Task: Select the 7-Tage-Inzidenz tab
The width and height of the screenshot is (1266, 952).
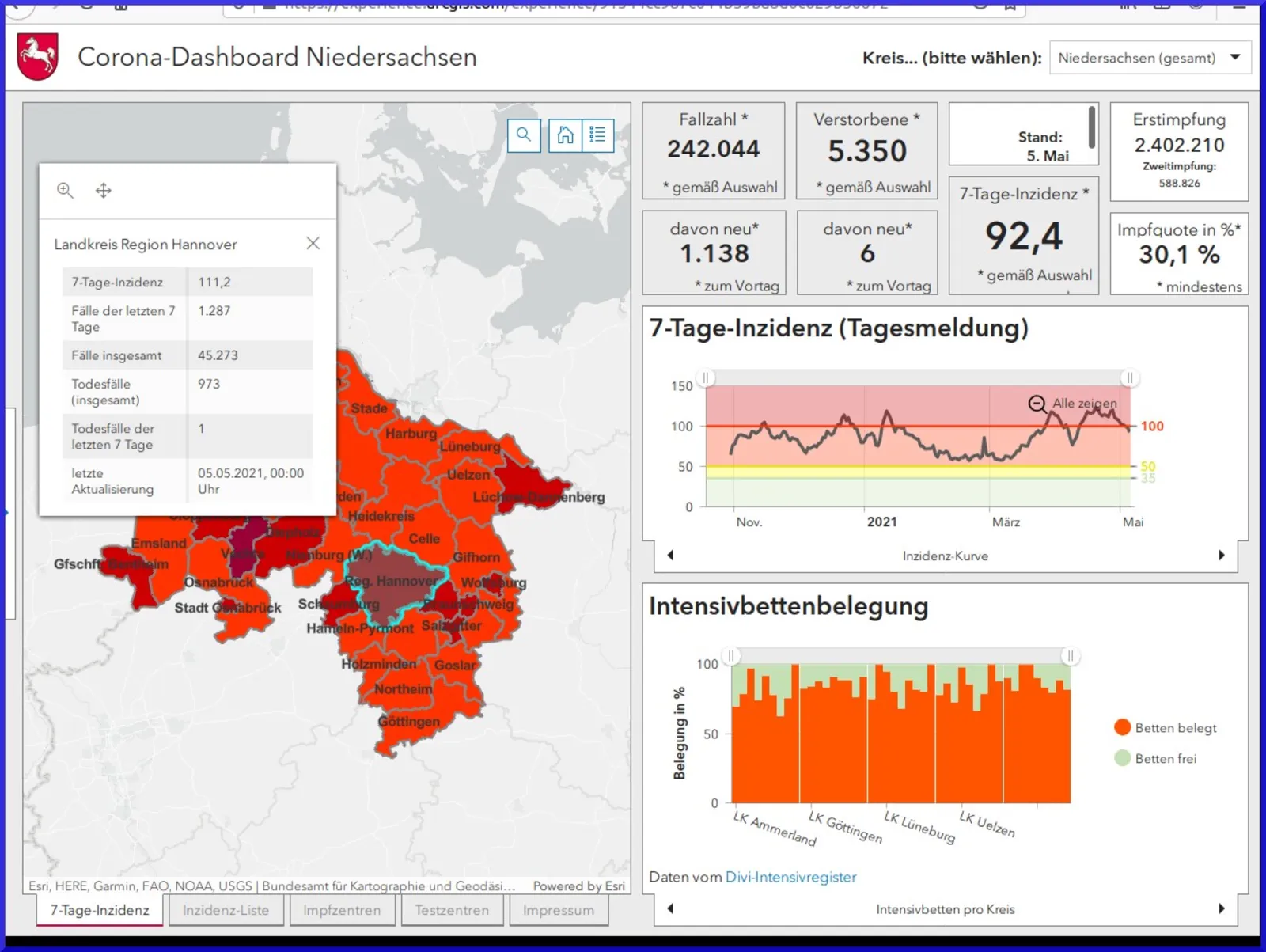Action: 100,910
